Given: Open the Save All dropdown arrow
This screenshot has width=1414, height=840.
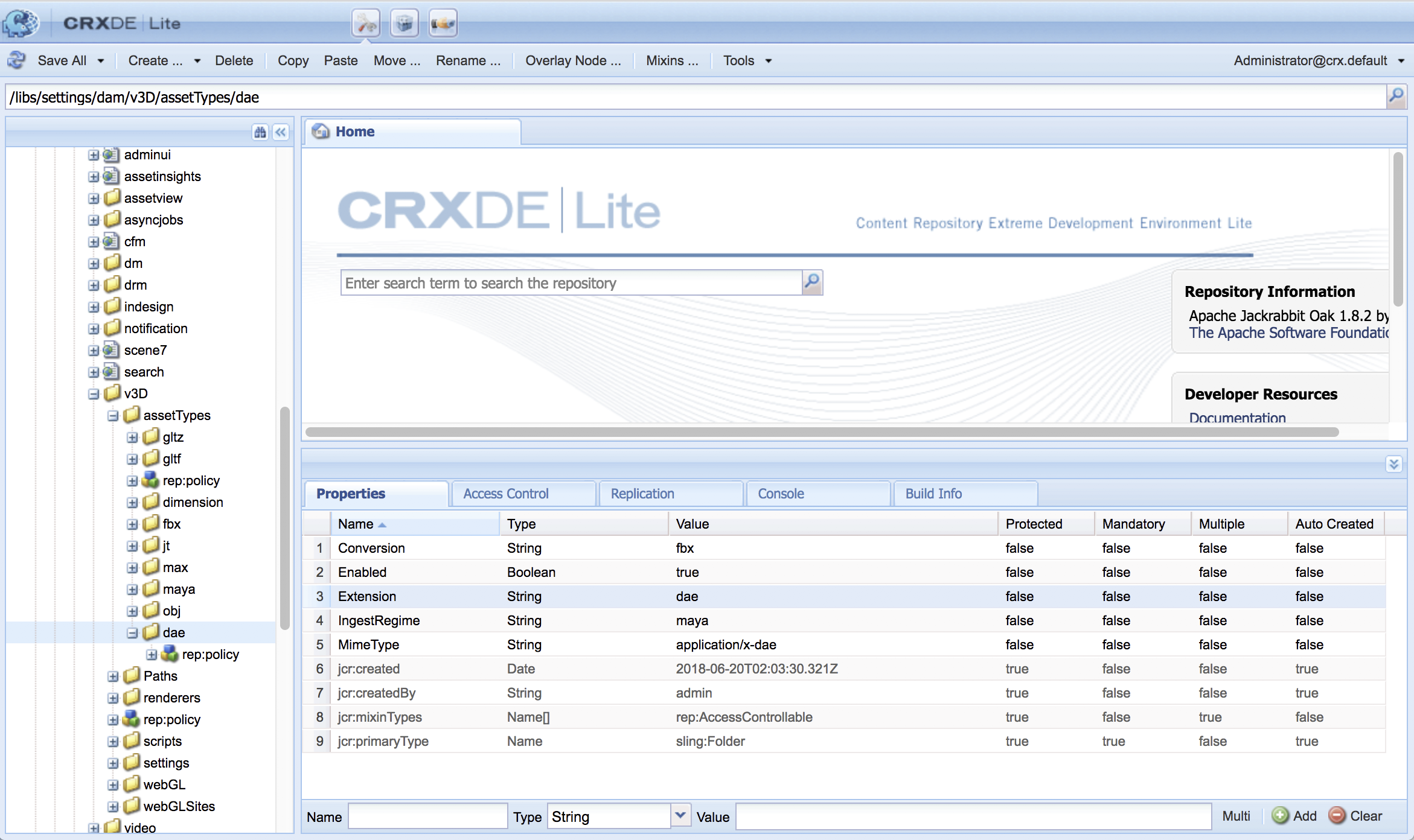Looking at the screenshot, I should coord(101,61).
